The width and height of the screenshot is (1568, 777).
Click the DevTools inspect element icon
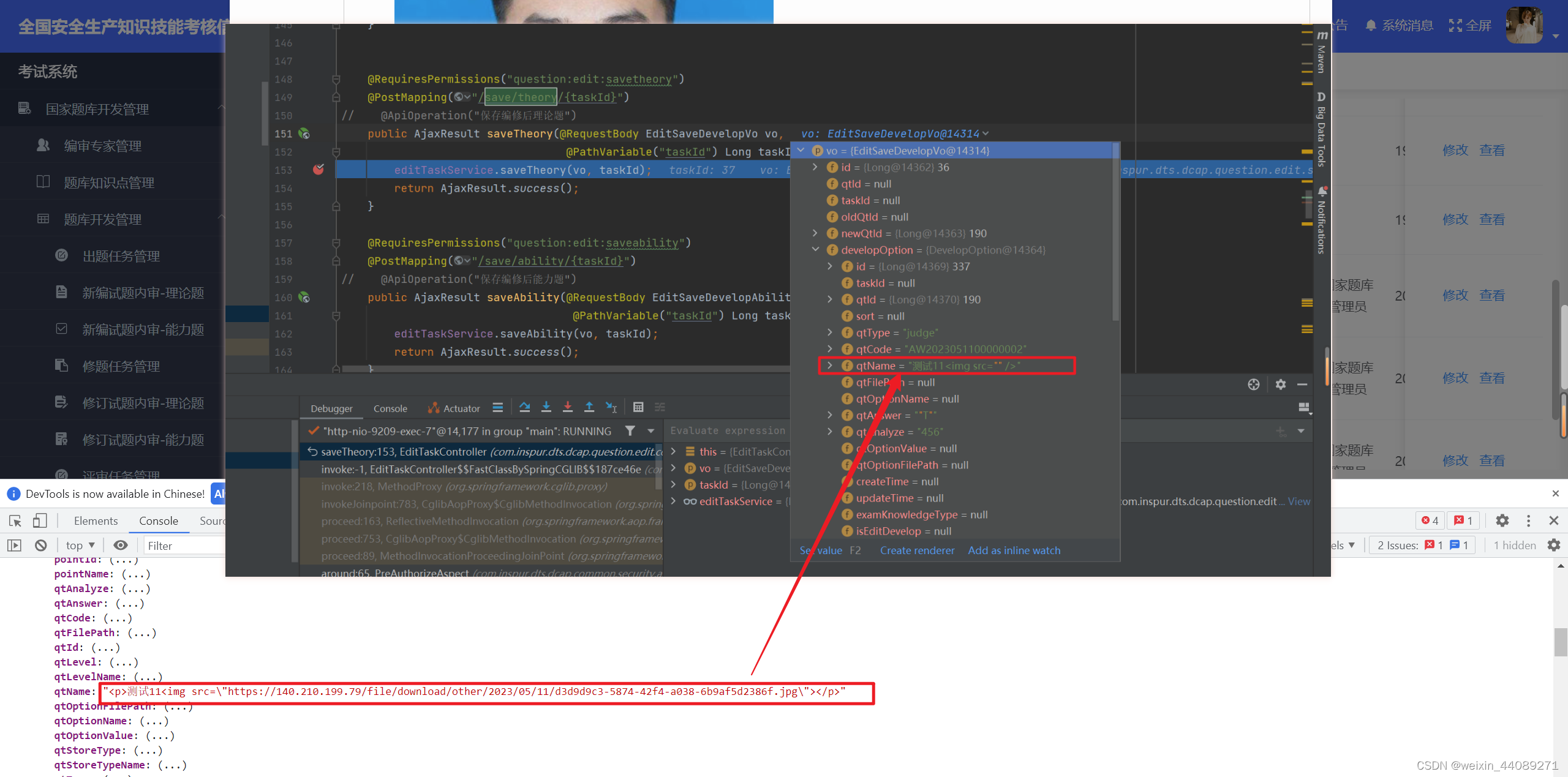click(x=15, y=521)
